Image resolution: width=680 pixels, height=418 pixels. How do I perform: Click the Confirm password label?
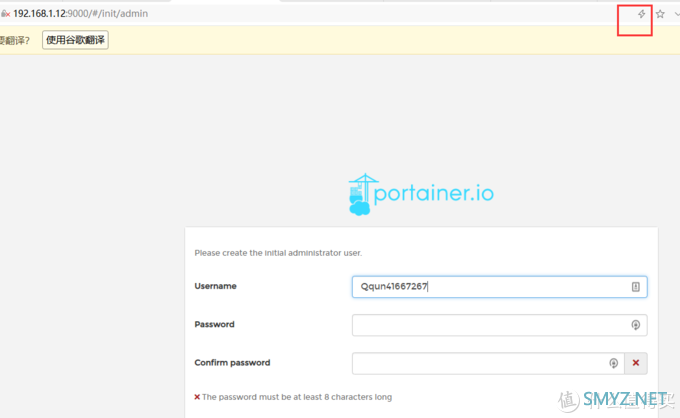tap(232, 363)
